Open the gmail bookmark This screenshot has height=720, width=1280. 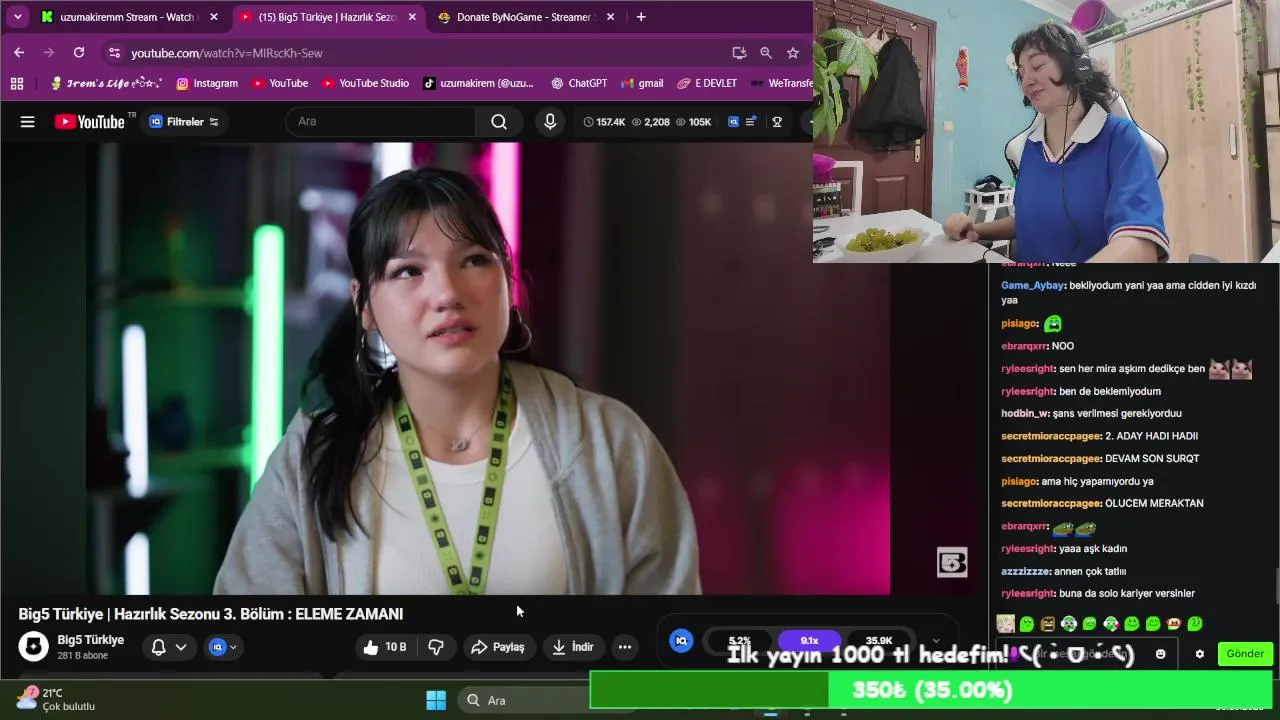(x=642, y=83)
